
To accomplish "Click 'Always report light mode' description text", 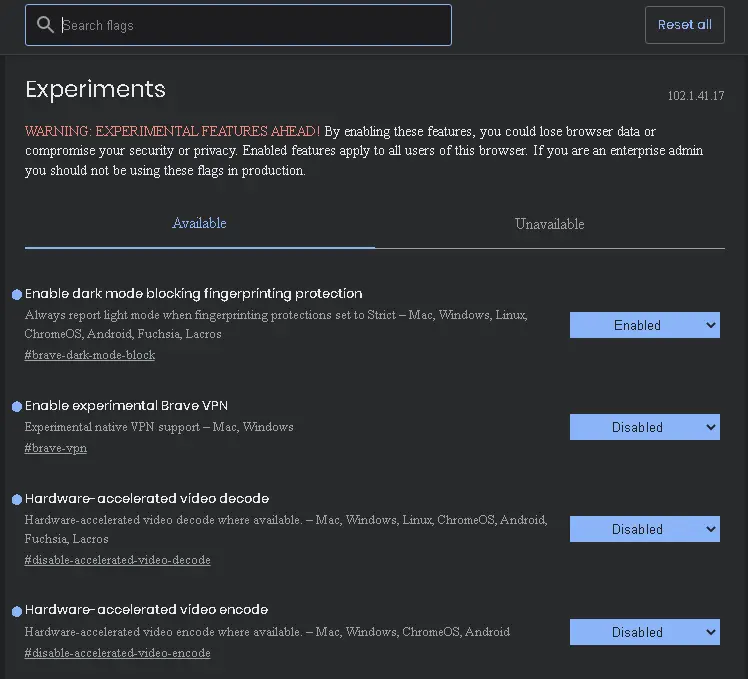I will coord(276,324).
